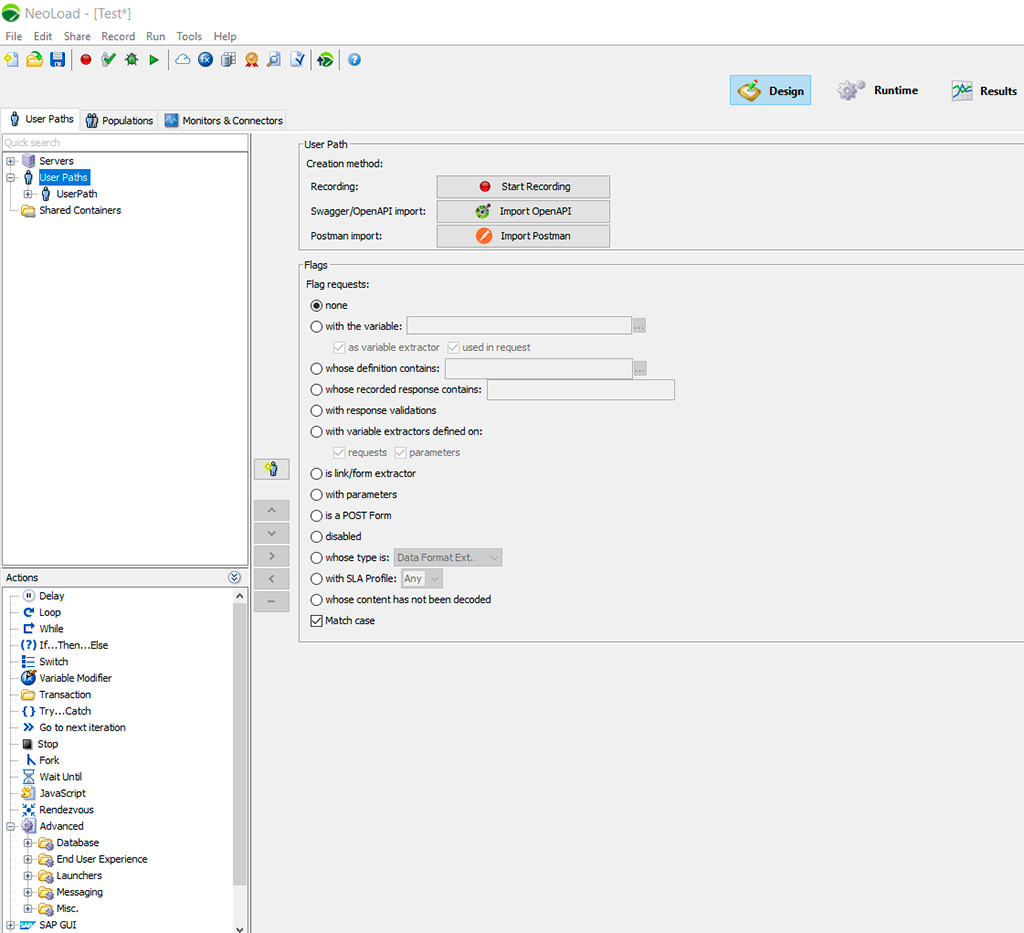This screenshot has height=933, width=1024.
Task: Select 'whose definition contains' radio option
Action: tap(317, 369)
